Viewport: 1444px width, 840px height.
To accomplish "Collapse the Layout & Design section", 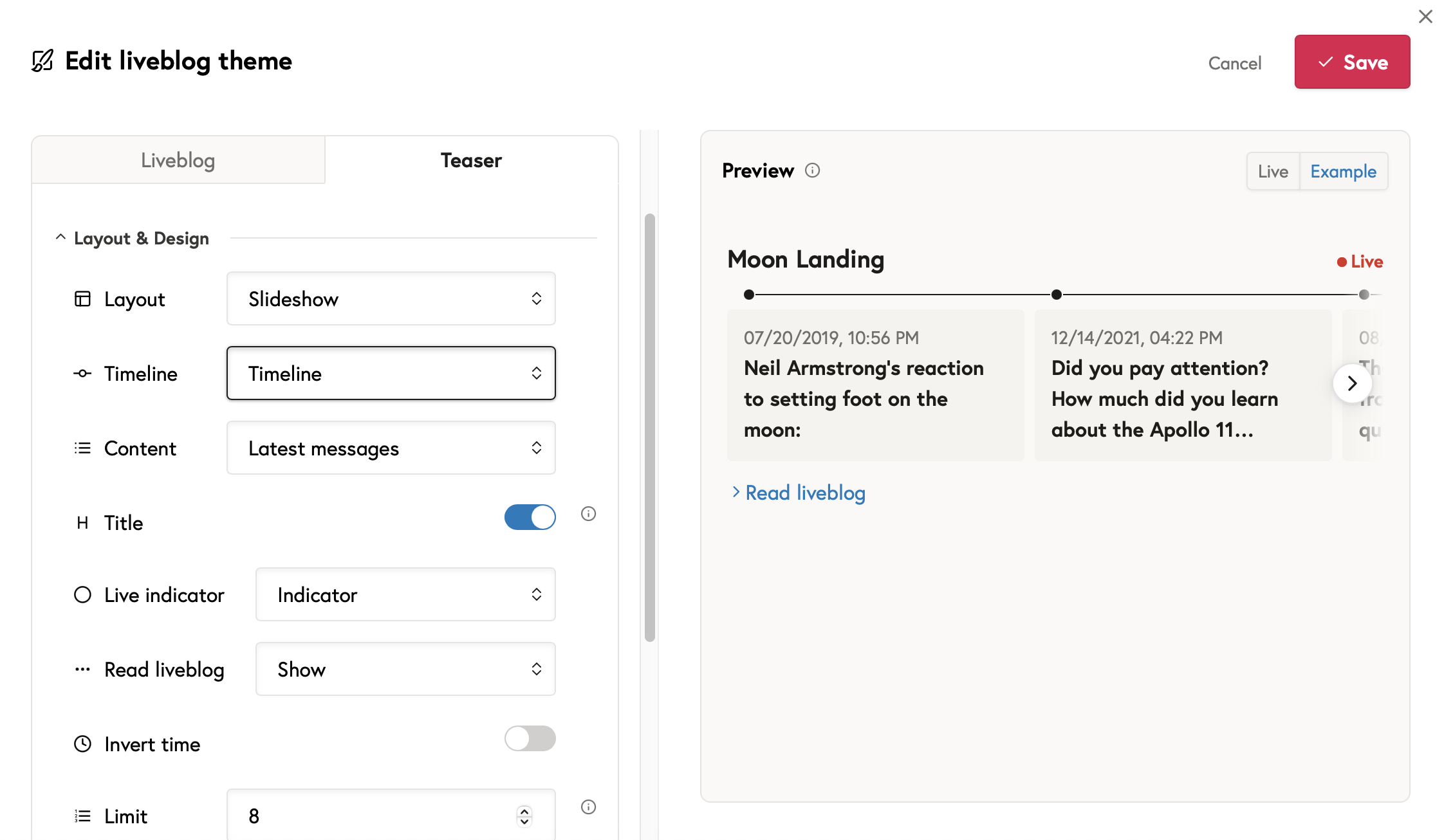I will click(60, 238).
